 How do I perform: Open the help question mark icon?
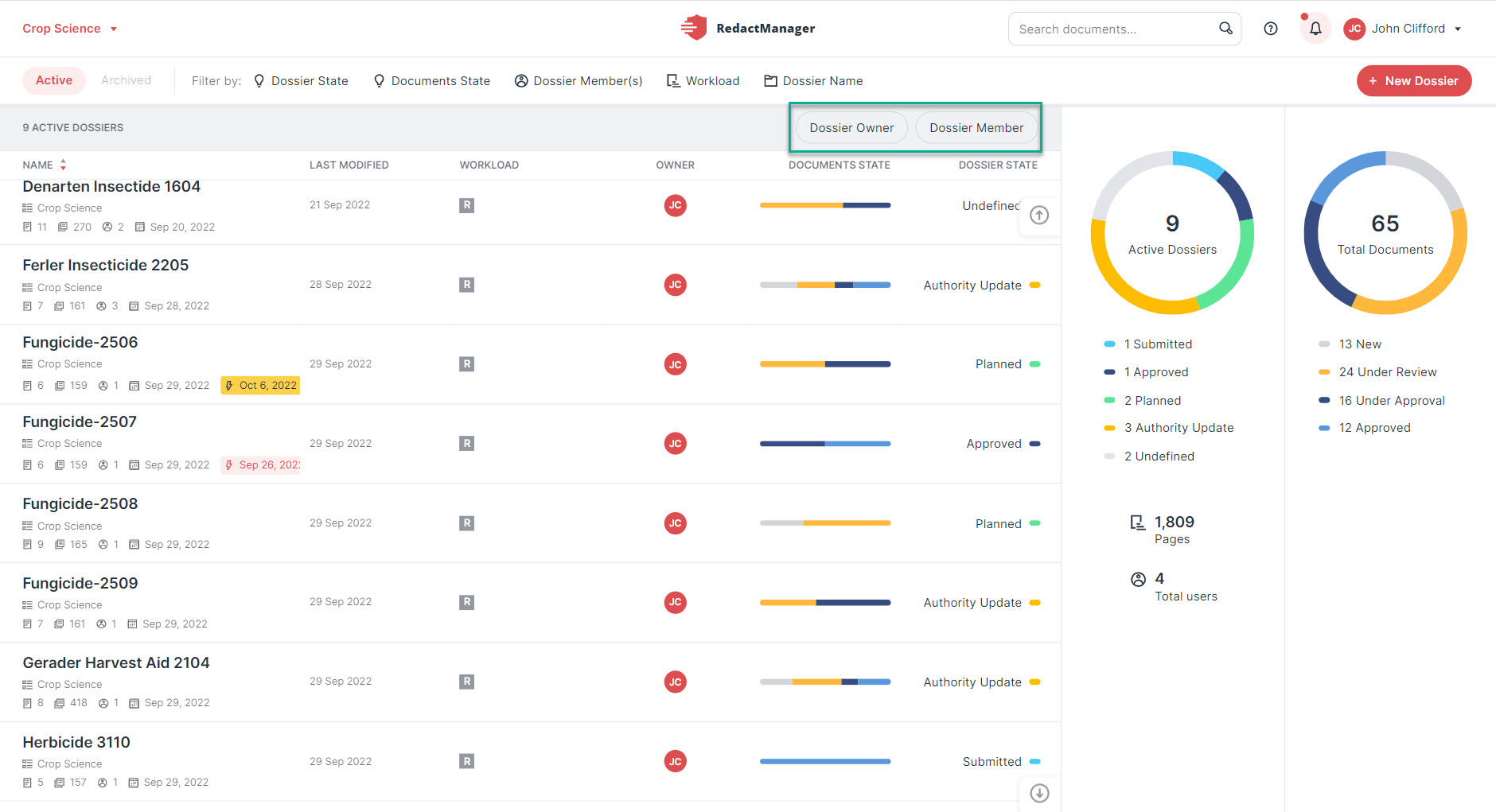[x=1271, y=29]
